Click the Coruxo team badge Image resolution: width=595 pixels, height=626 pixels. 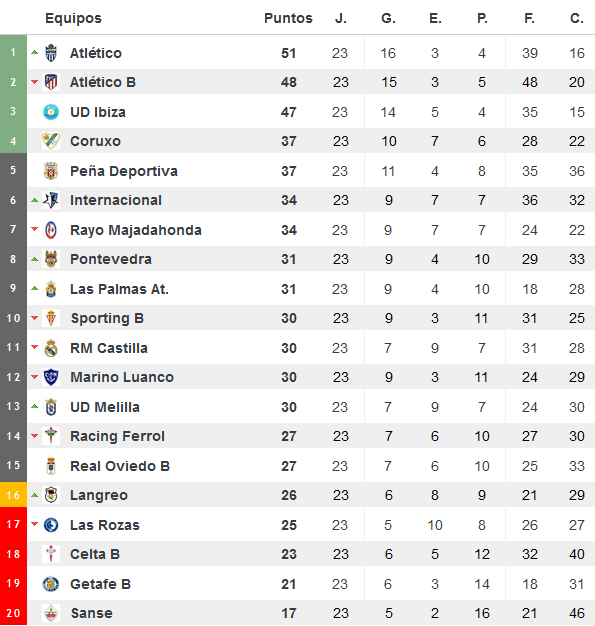click(x=51, y=141)
